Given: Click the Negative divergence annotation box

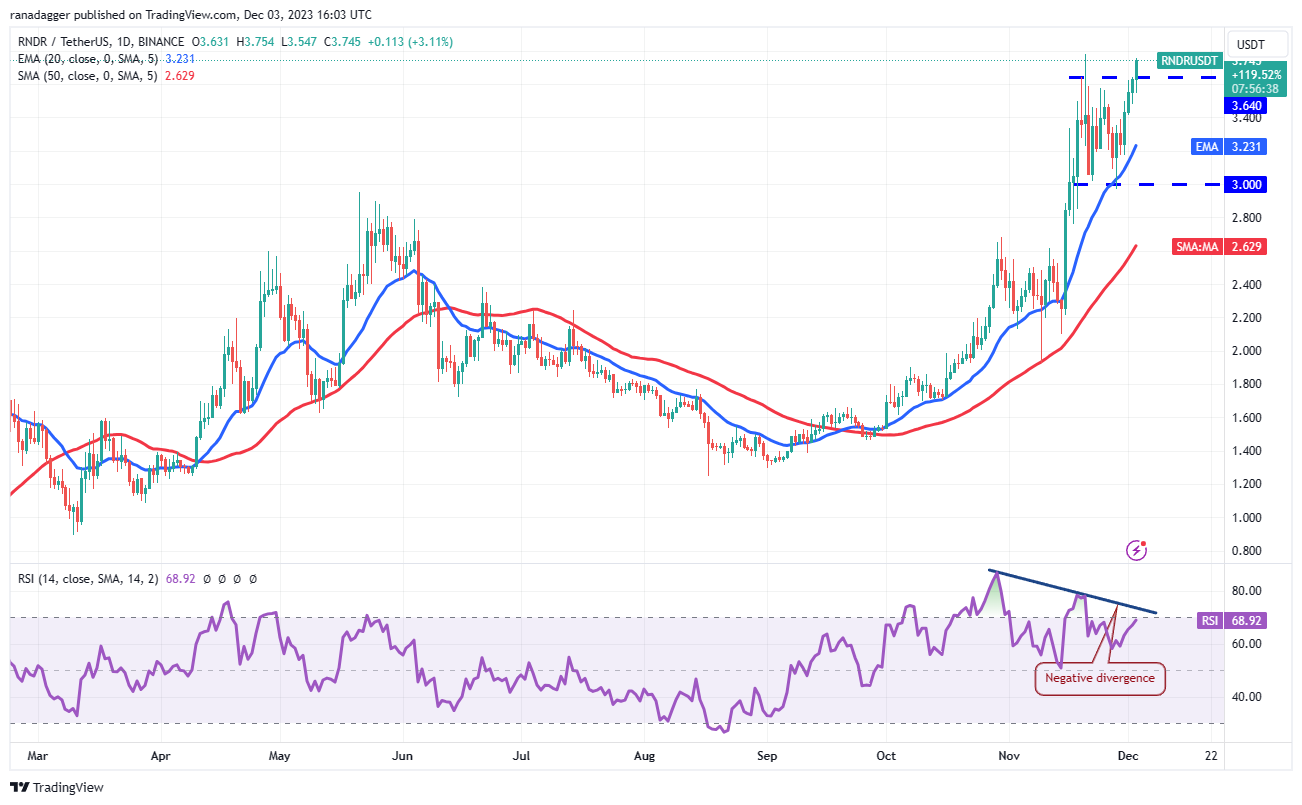Looking at the screenshot, I should (x=1100, y=678).
